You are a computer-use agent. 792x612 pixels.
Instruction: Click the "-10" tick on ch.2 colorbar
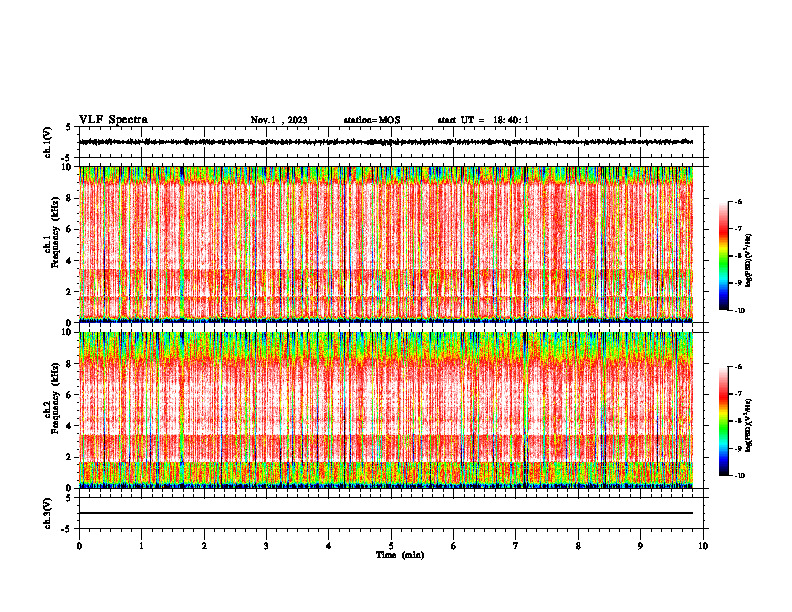tap(739, 476)
